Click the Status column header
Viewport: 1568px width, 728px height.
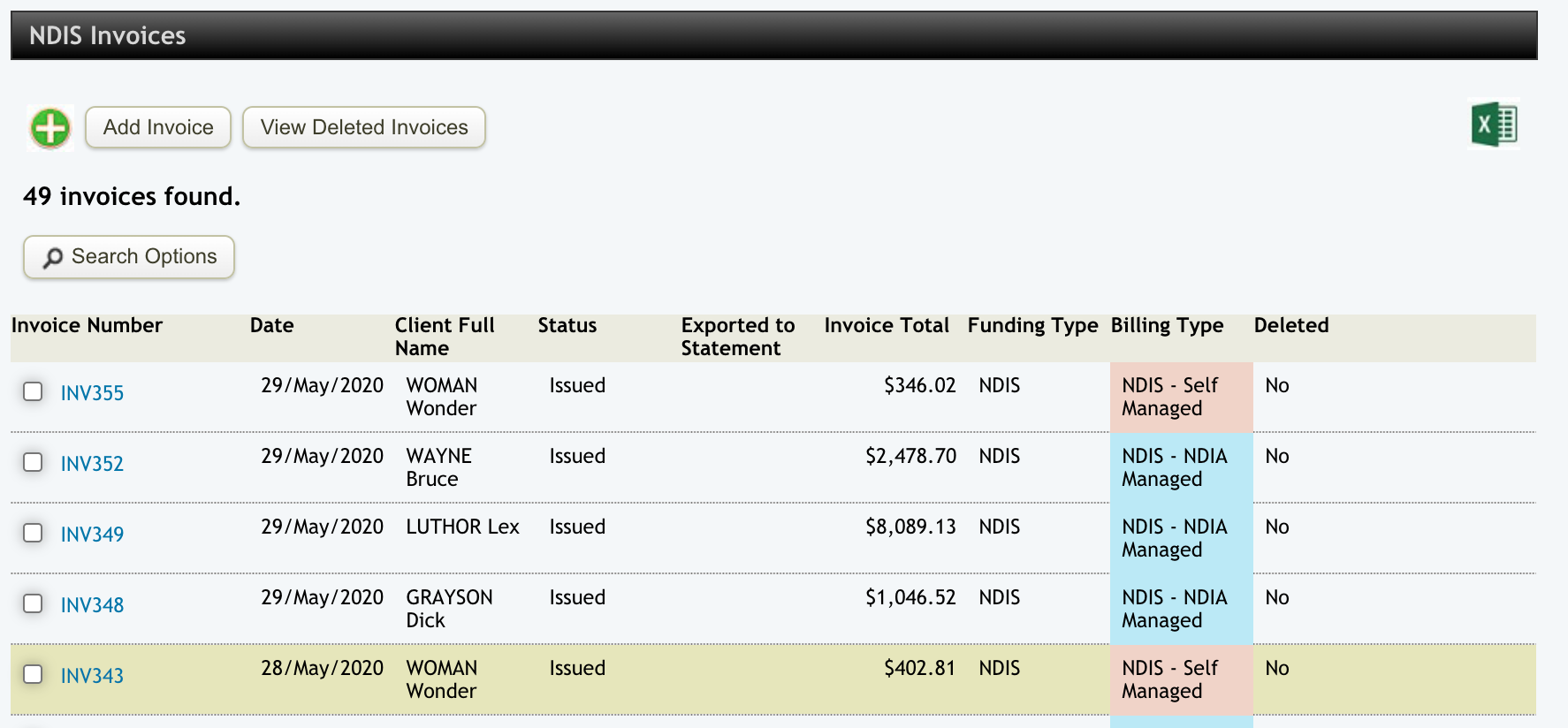pos(567,325)
